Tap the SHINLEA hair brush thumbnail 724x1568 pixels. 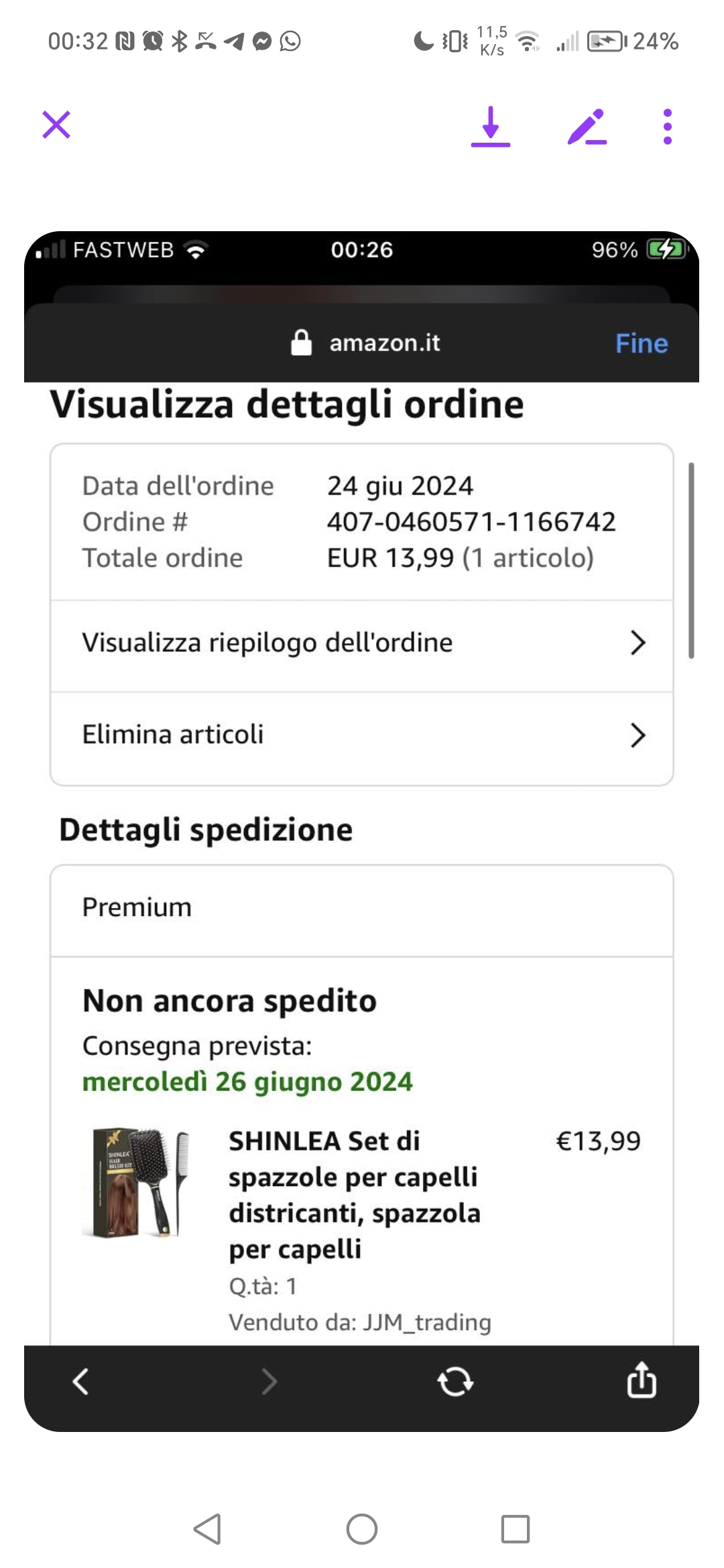(136, 1183)
